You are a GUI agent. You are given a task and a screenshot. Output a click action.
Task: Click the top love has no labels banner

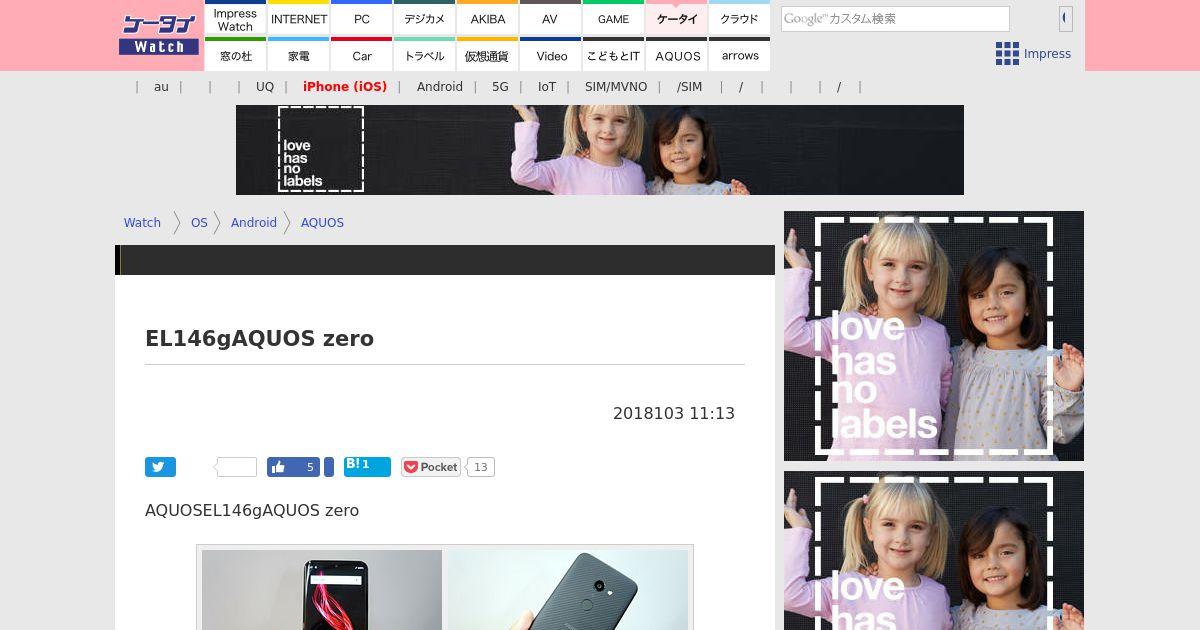pos(600,150)
